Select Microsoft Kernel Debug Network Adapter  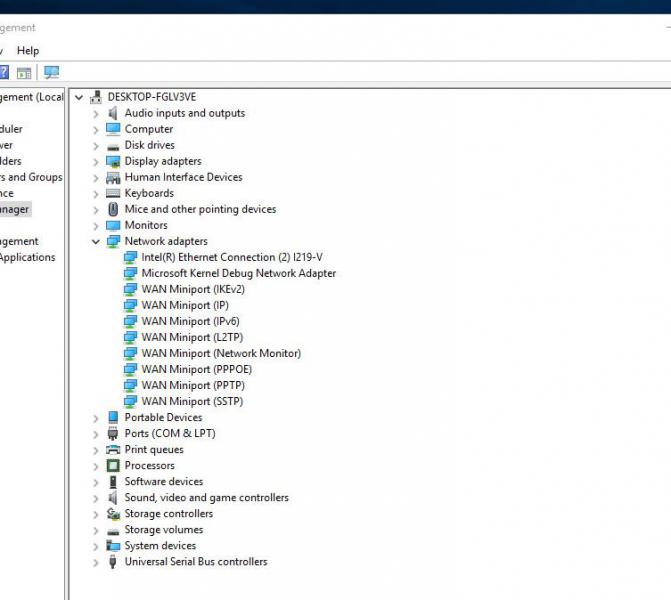point(238,273)
